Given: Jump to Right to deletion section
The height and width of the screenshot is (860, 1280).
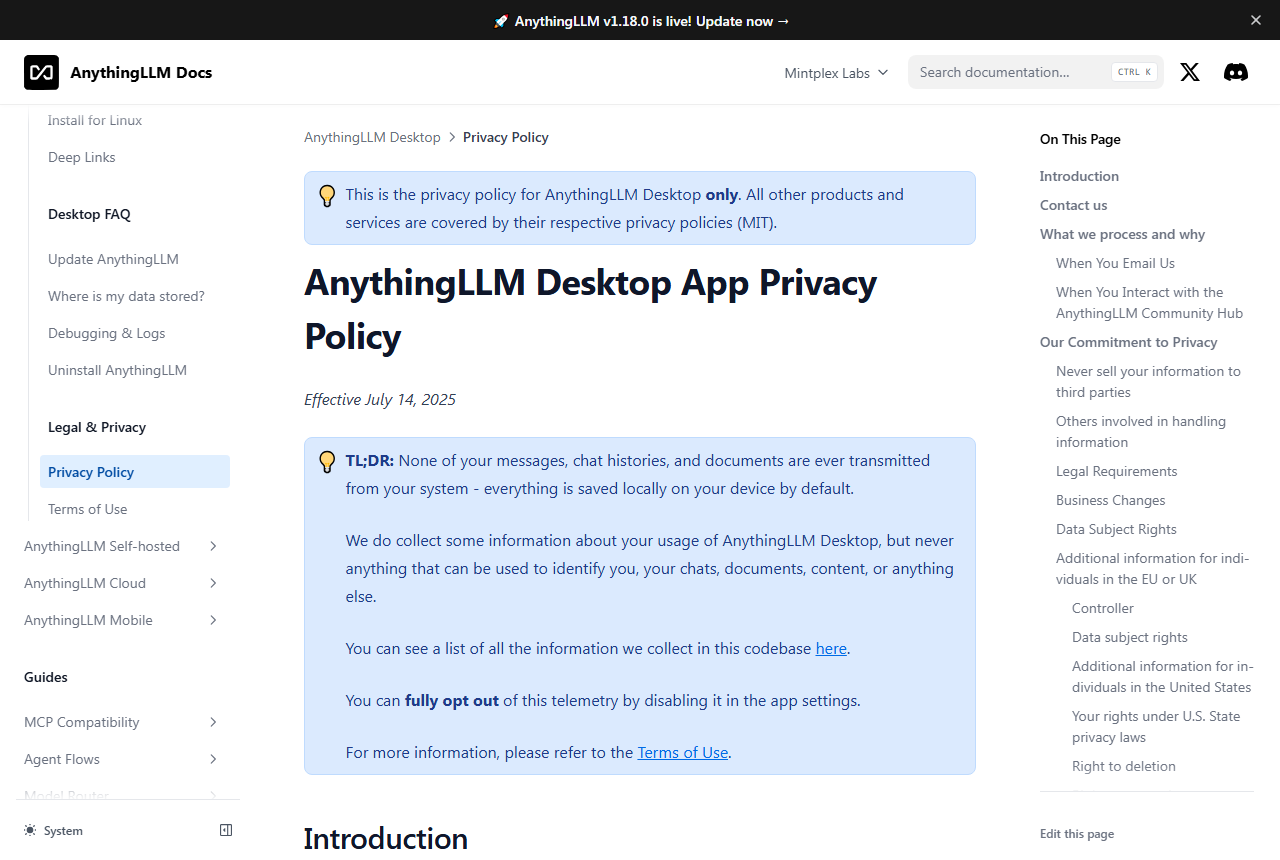Looking at the screenshot, I should [x=1124, y=766].
